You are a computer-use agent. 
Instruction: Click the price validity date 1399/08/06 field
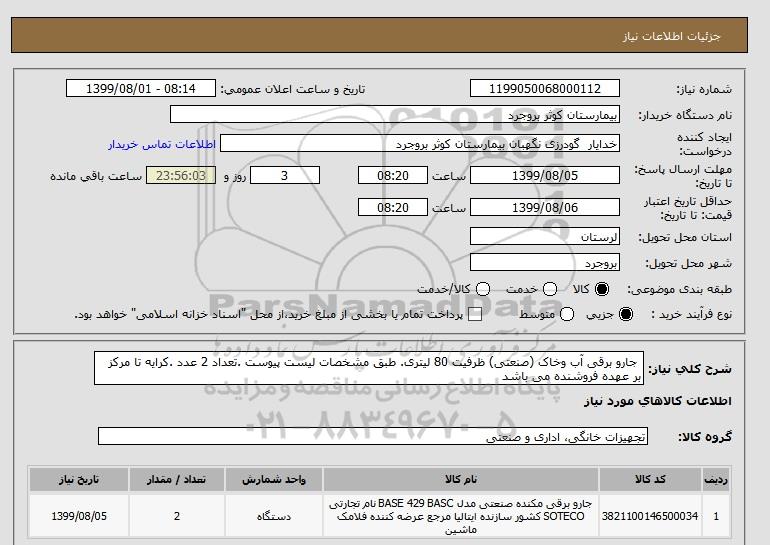pyautogui.click(x=545, y=207)
